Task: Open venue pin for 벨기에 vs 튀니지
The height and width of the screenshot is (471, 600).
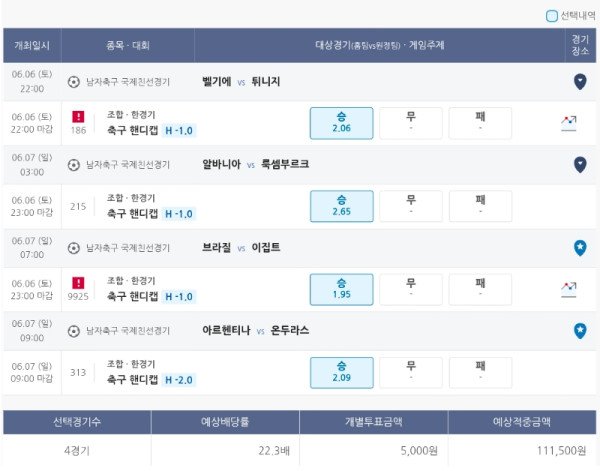Action: (x=580, y=81)
